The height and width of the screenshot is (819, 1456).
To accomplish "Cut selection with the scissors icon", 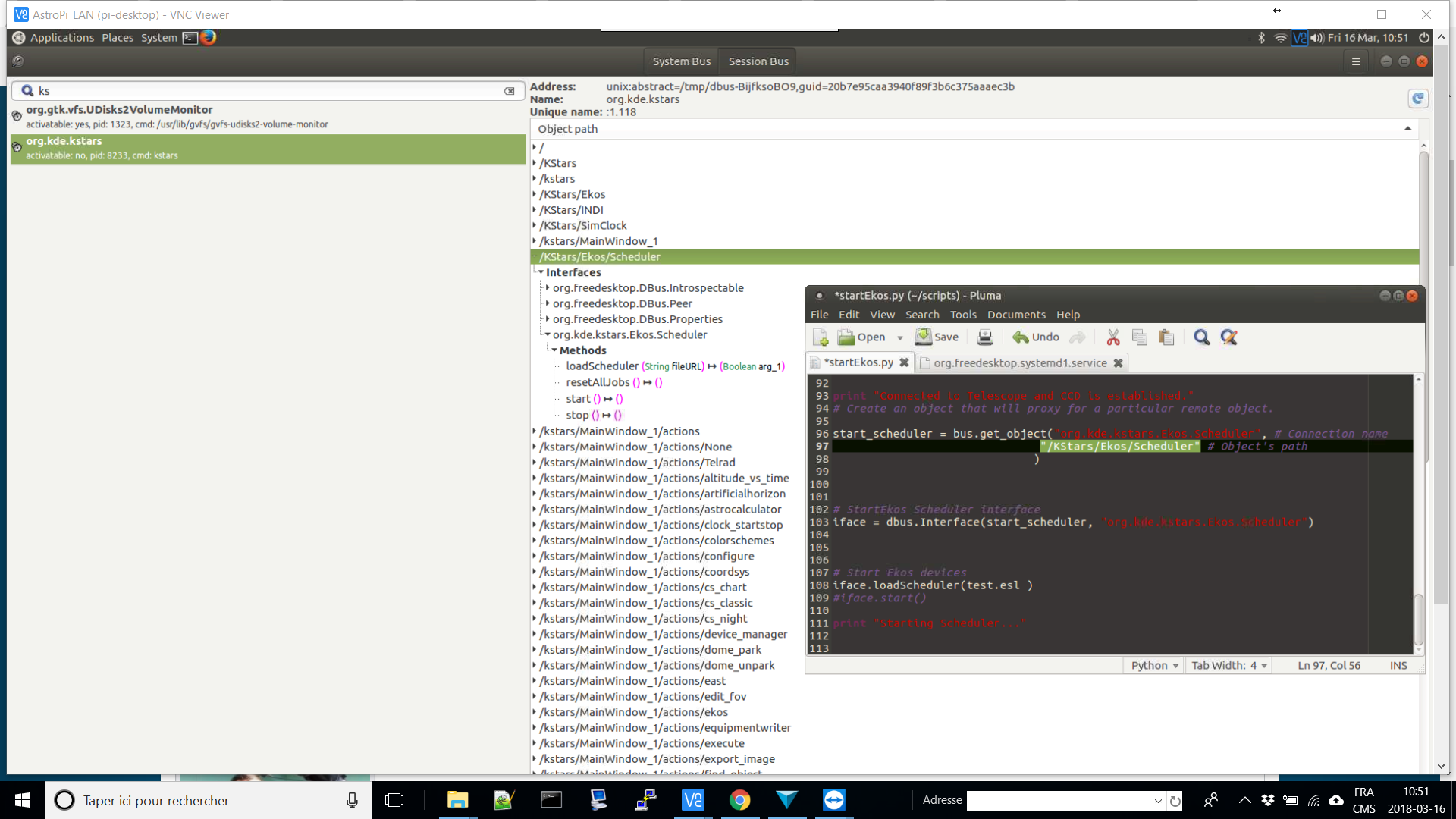I will 1112,337.
